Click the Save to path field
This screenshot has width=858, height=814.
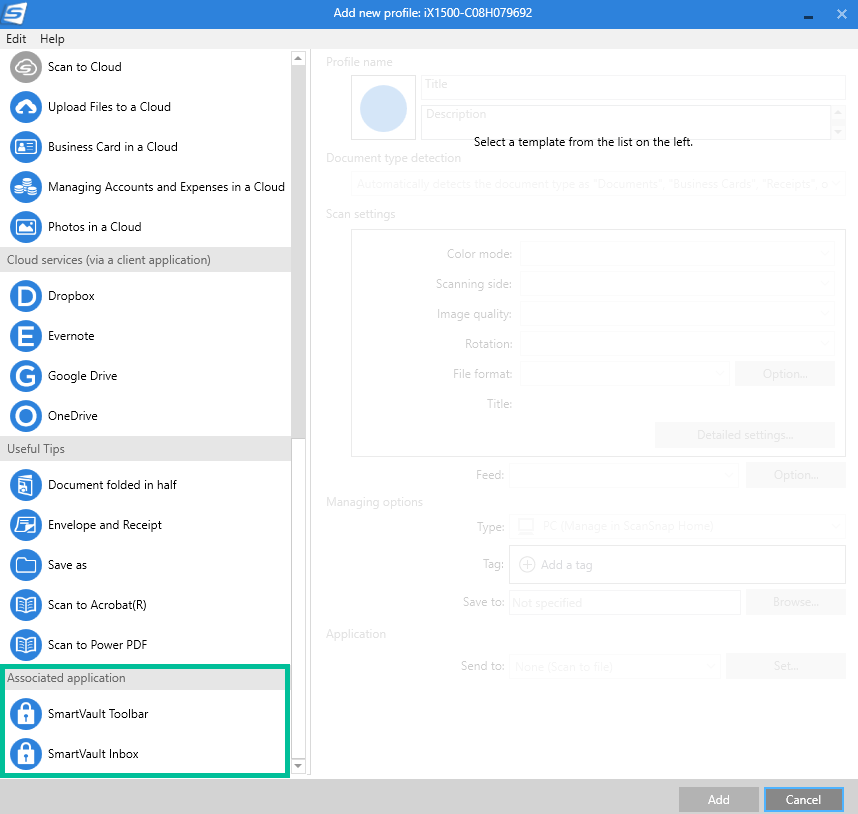[x=625, y=602]
